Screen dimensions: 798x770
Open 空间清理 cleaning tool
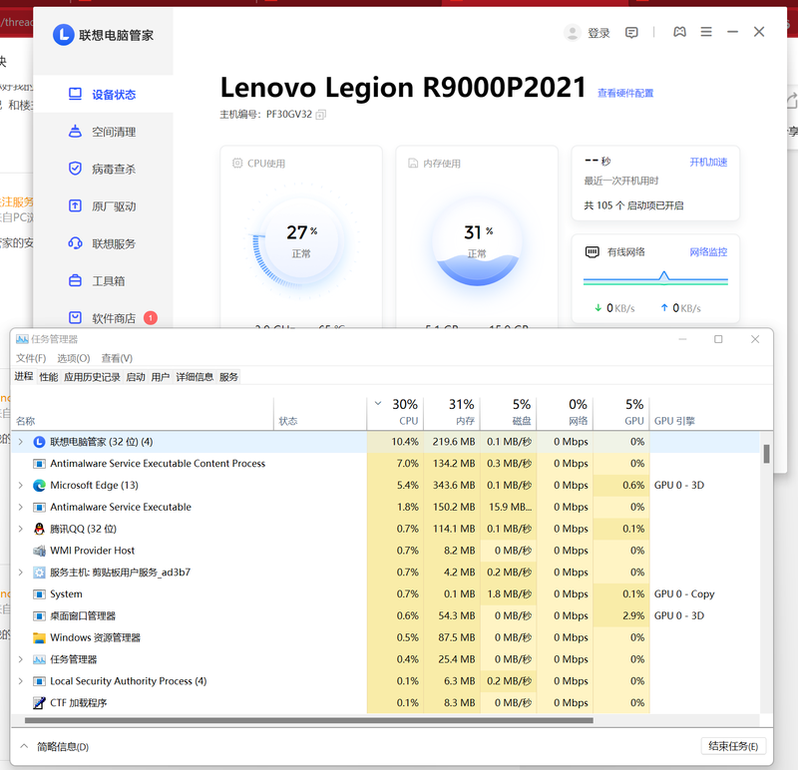75,132
